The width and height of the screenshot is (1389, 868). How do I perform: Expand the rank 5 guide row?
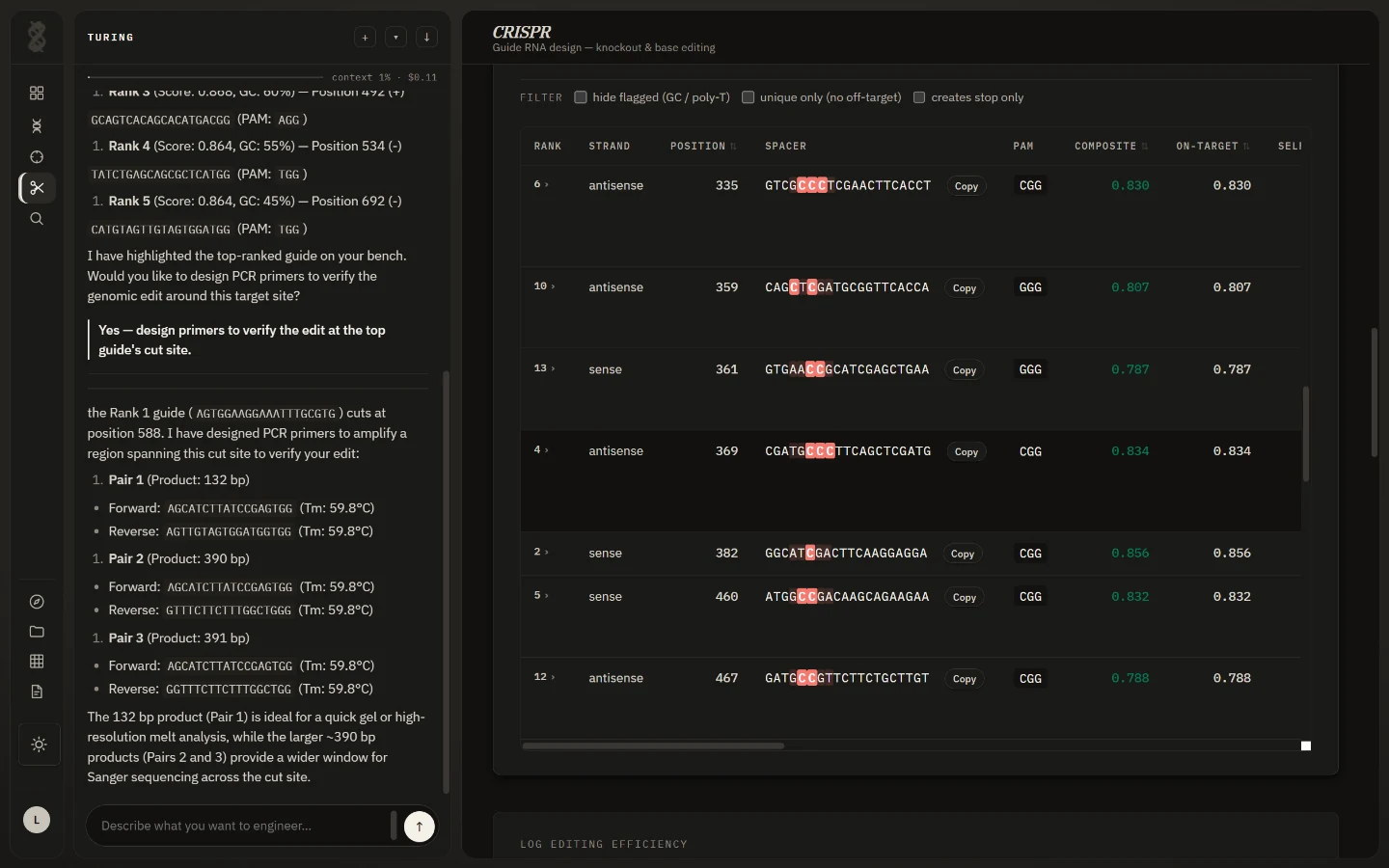click(541, 596)
